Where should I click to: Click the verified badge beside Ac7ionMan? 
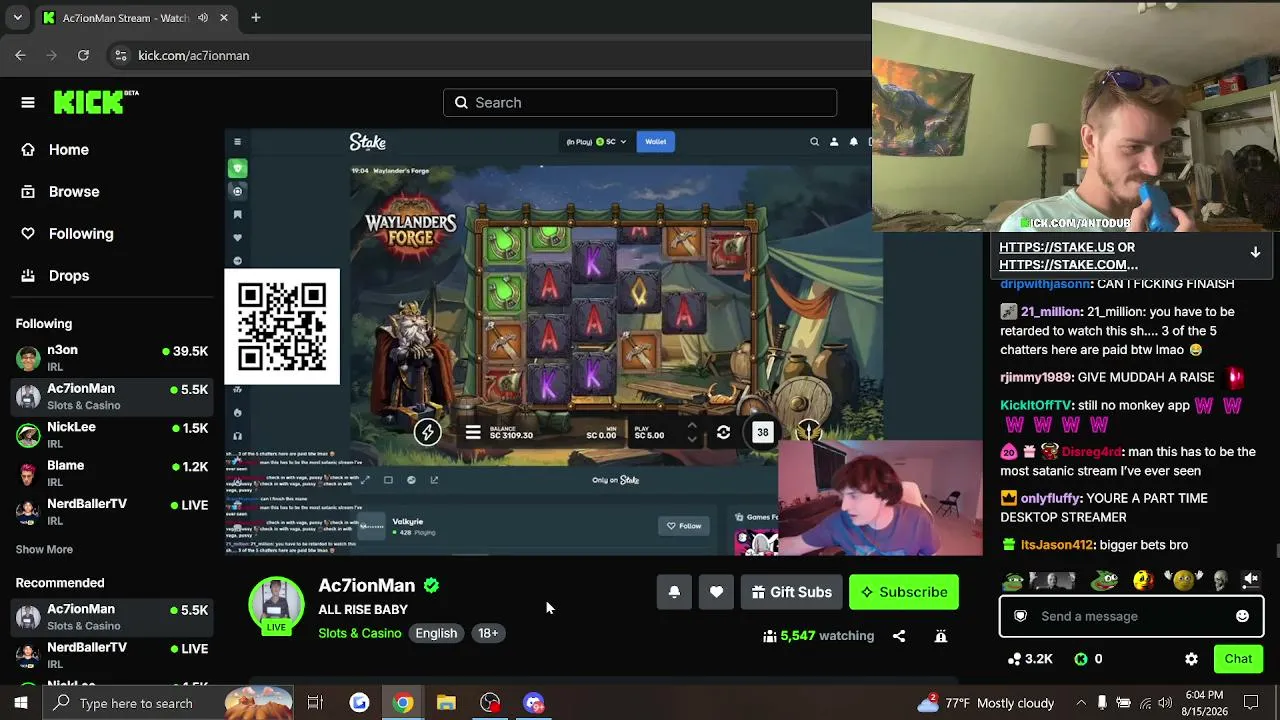click(431, 585)
